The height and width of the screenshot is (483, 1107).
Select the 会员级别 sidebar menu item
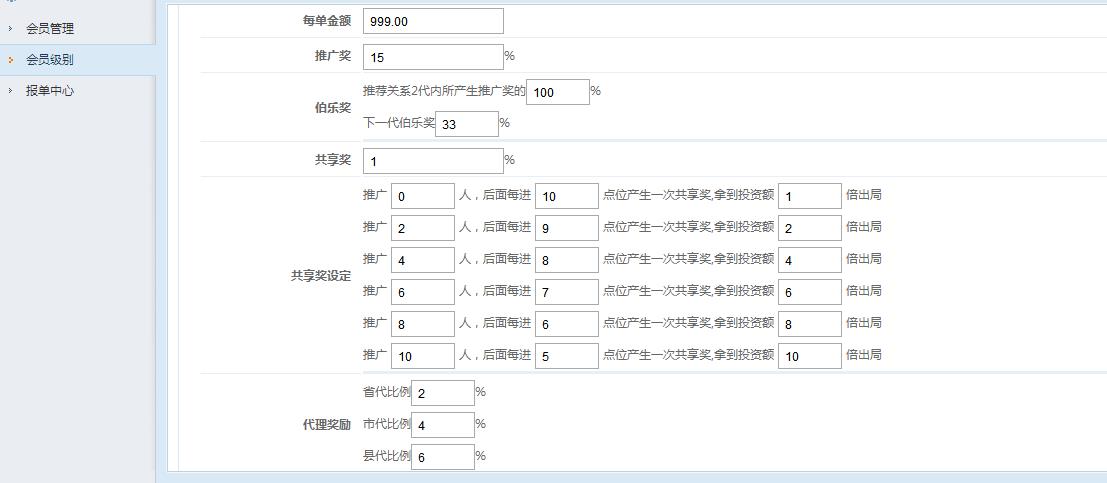tap(50, 60)
